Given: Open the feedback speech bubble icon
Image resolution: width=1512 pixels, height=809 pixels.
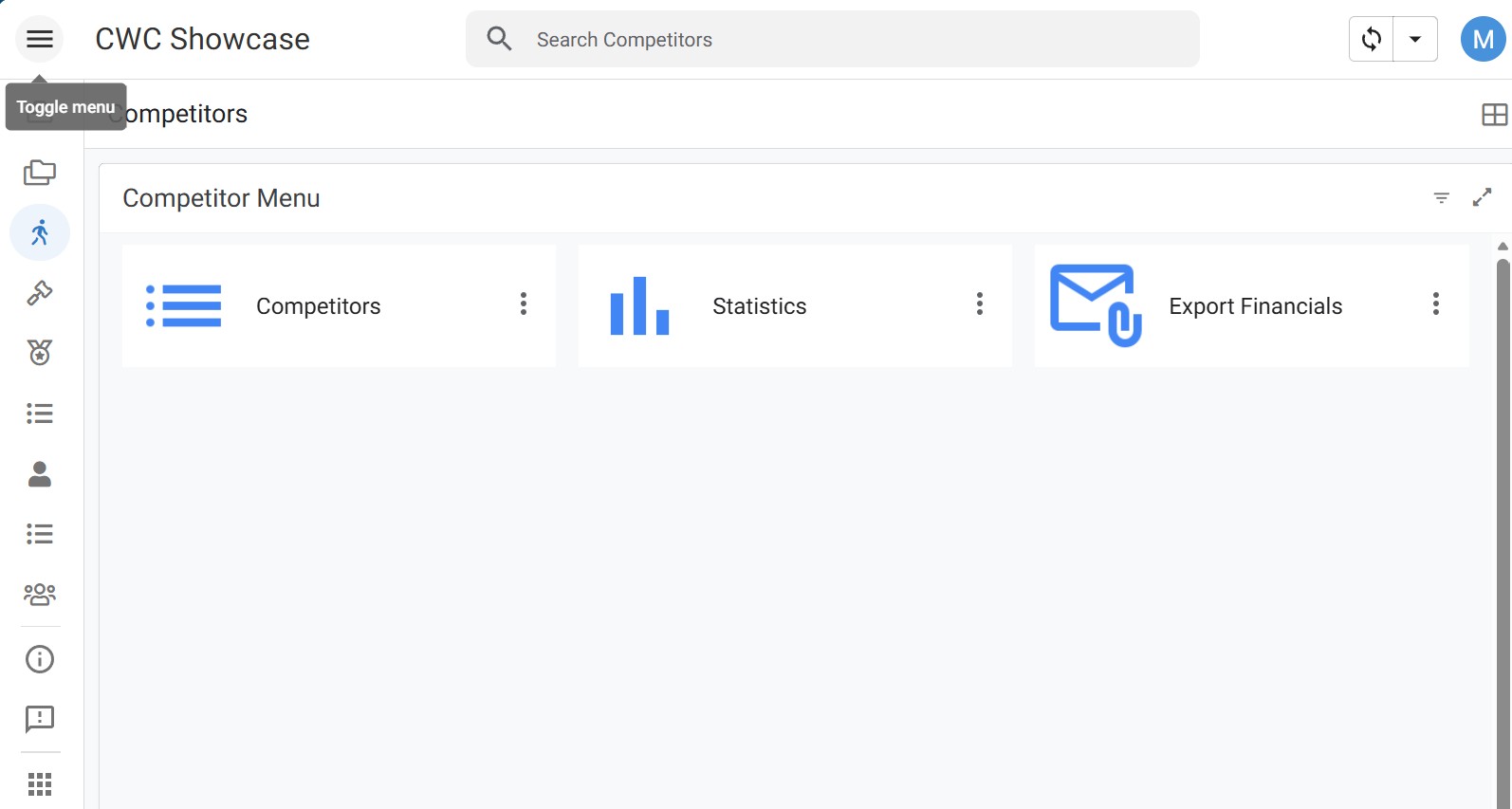Looking at the screenshot, I should click(39, 720).
